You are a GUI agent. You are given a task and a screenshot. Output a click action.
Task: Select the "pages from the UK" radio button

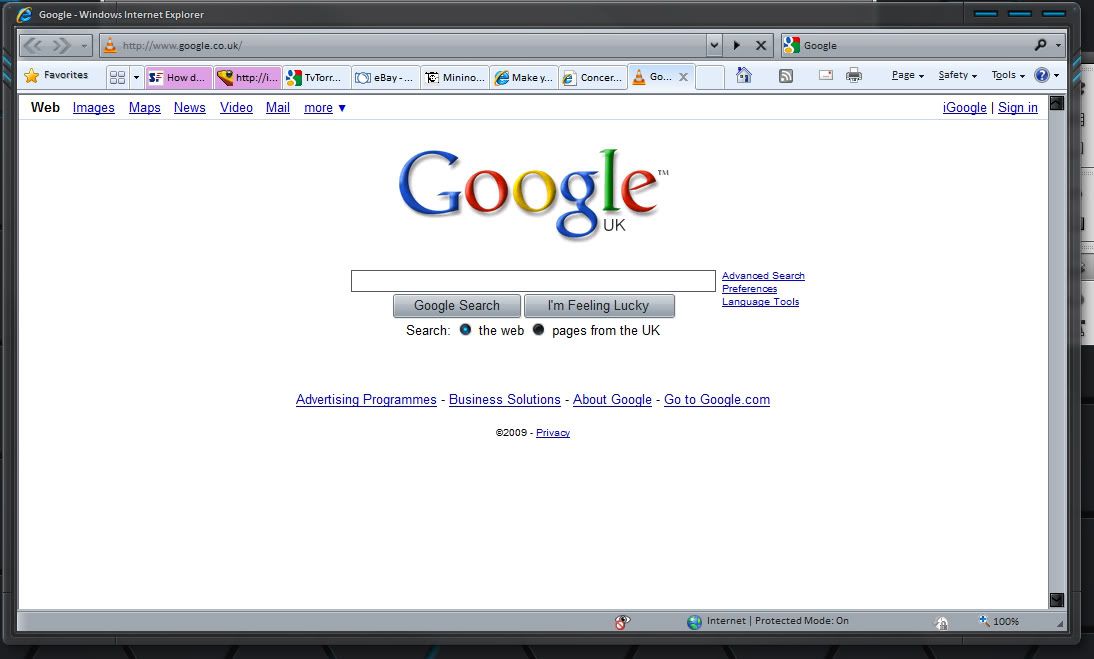[538, 330]
